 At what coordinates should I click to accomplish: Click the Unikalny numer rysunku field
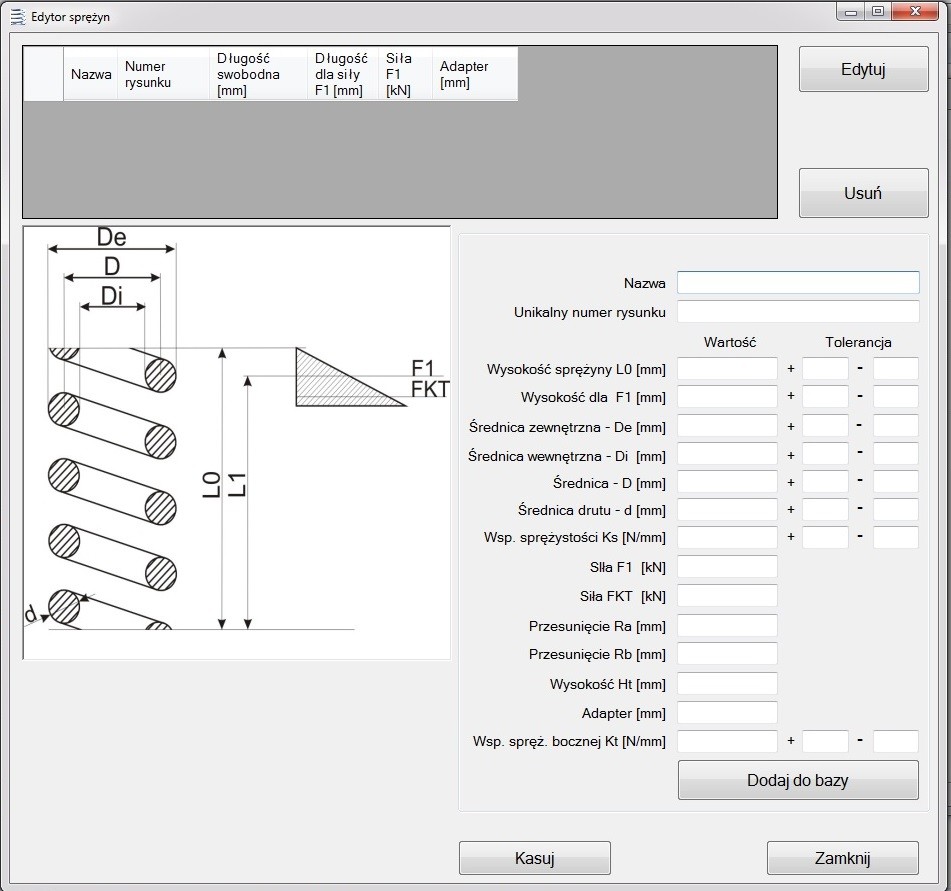[797, 312]
